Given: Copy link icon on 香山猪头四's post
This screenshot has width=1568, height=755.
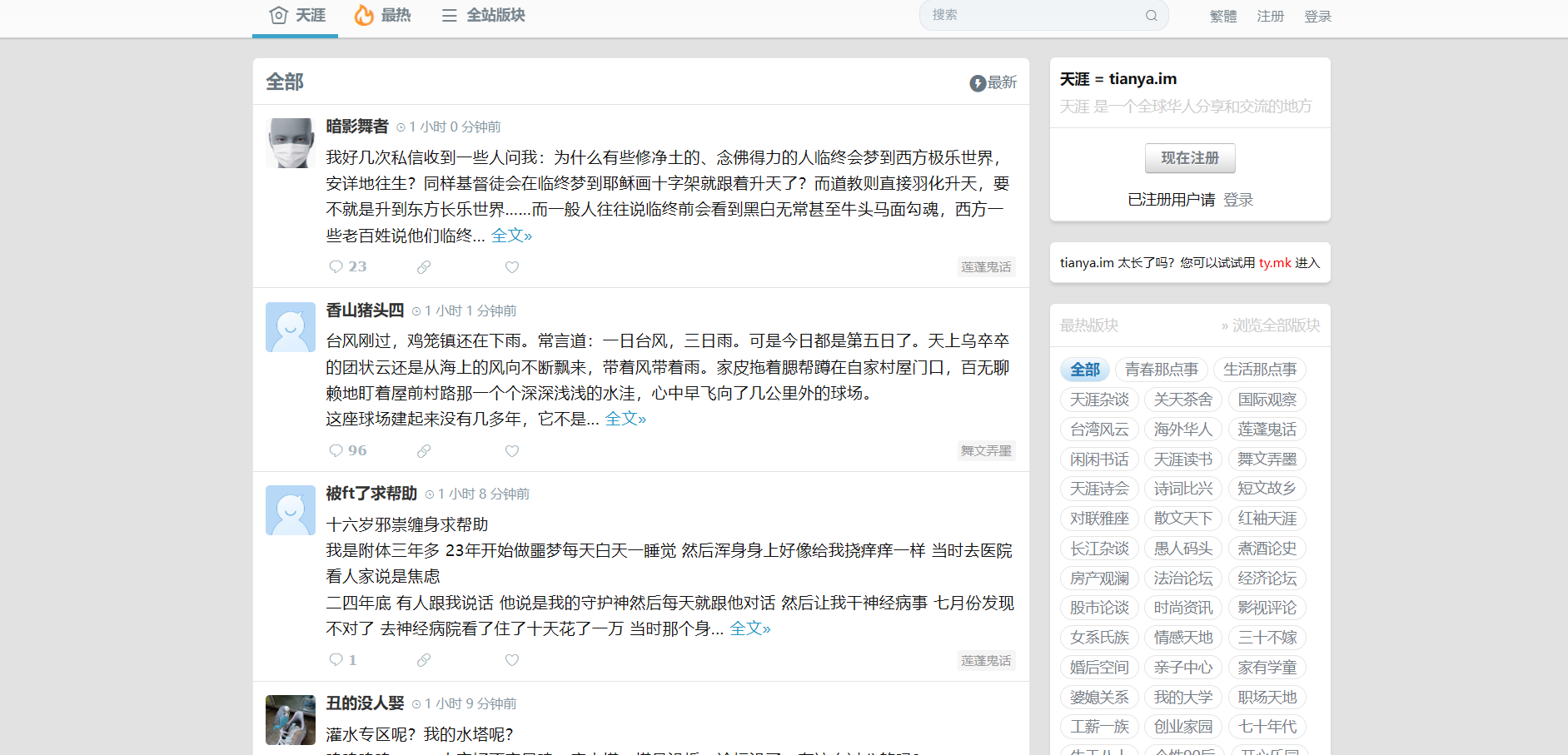Looking at the screenshot, I should click(424, 451).
